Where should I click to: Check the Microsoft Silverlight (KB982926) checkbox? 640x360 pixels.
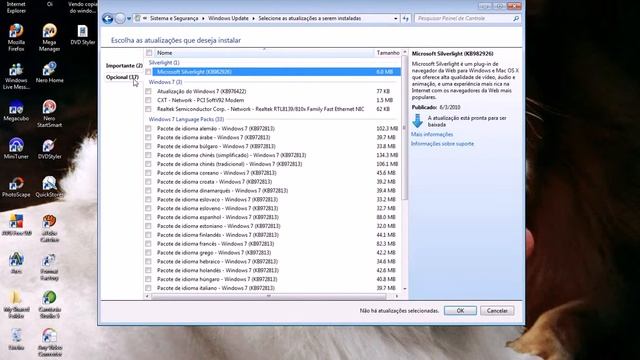(148, 72)
